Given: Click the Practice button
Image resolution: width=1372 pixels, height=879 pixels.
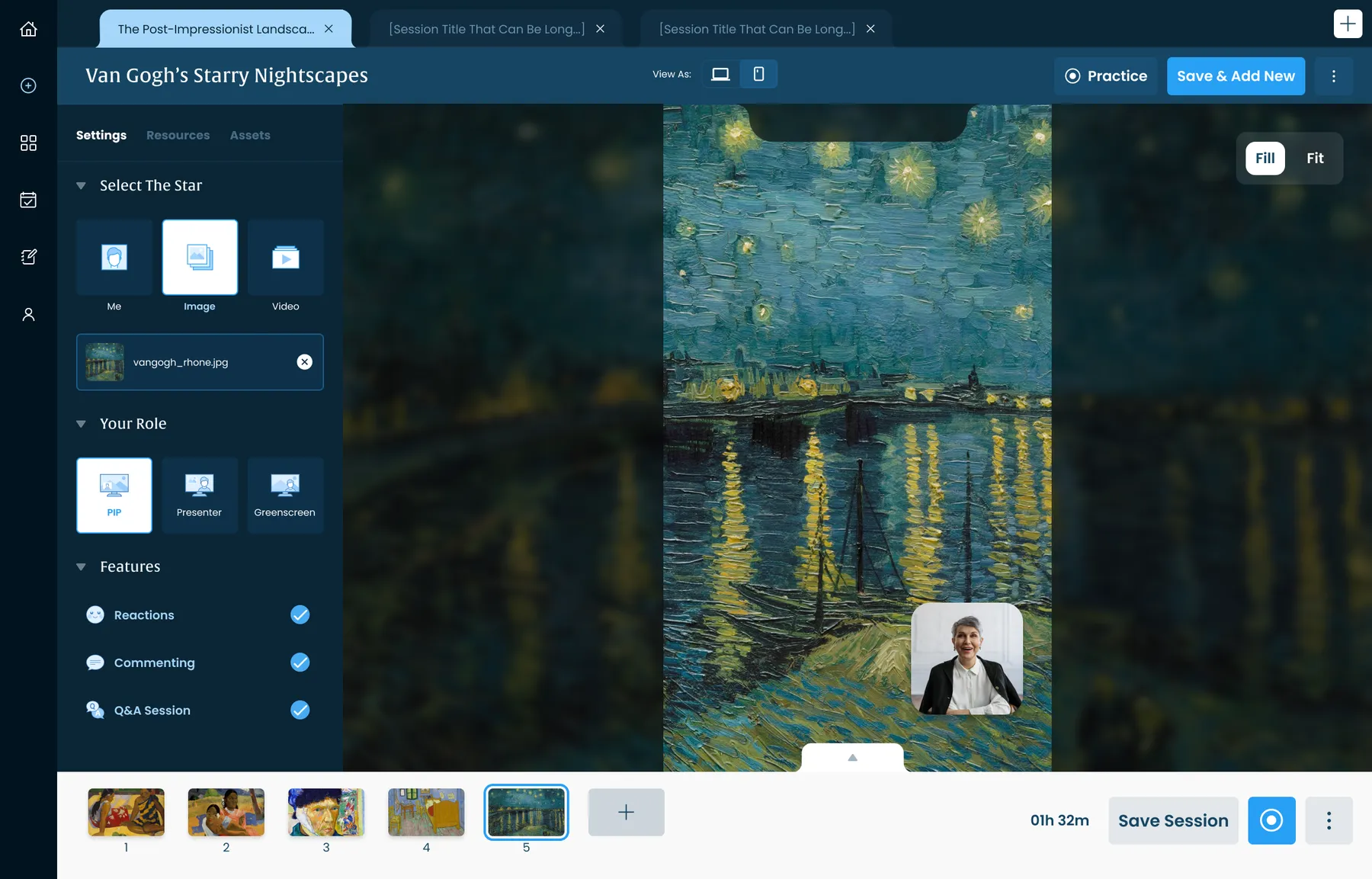Looking at the screenshot, I should click(x=1106, y=76).
